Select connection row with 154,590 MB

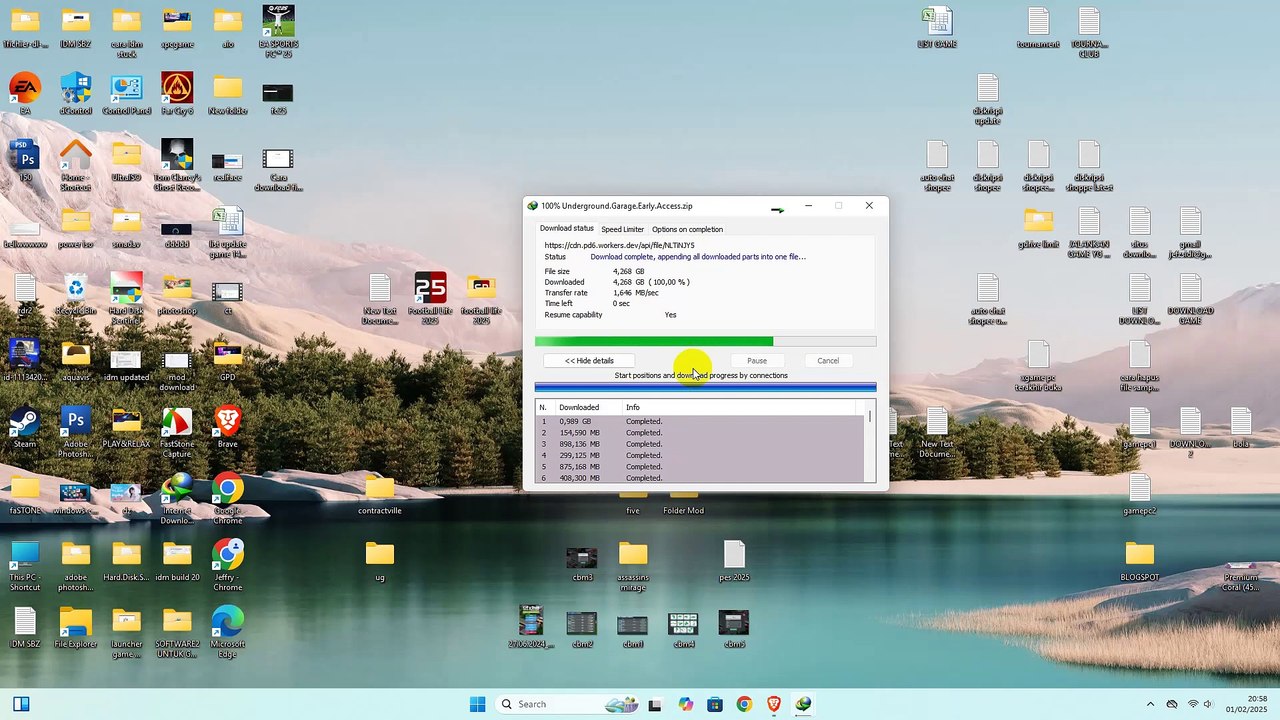pos(700,433)
